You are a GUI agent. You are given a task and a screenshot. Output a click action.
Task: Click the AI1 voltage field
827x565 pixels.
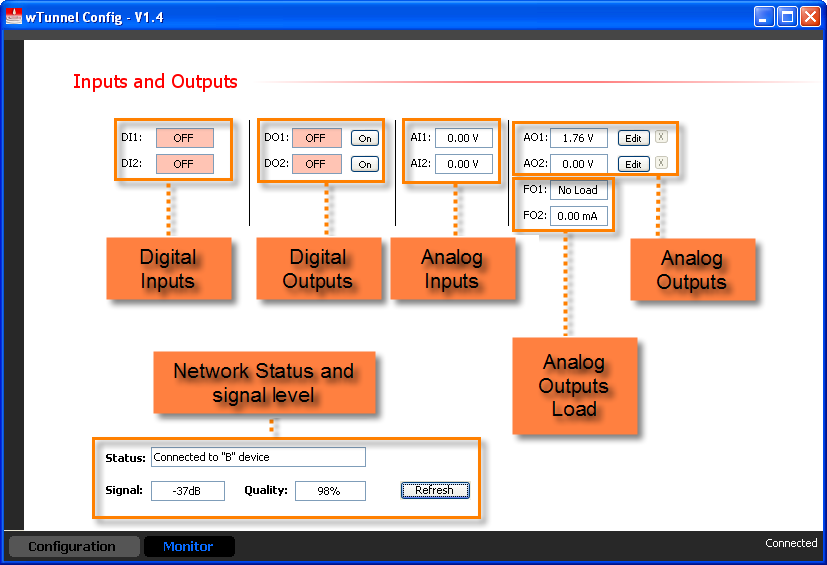pos(463,138)
